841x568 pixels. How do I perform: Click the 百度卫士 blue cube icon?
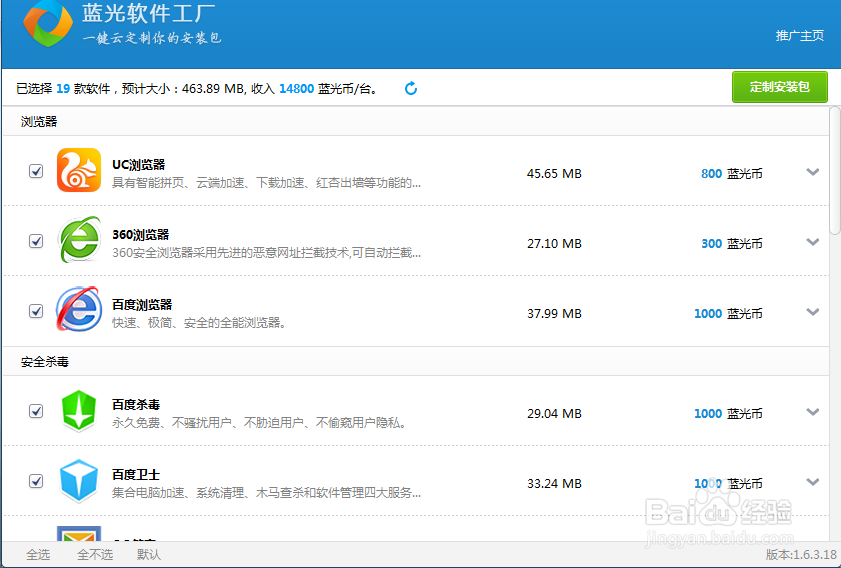[79, 480]
